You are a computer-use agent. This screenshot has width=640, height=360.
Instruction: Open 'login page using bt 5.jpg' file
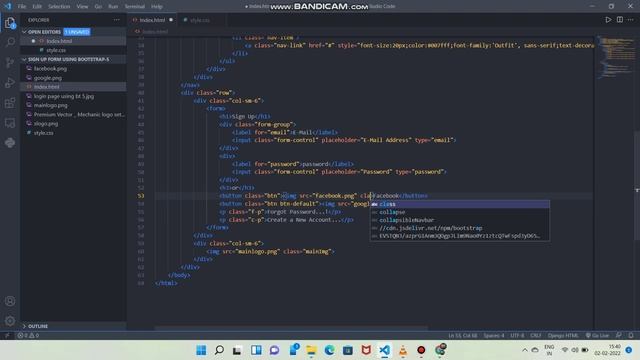[73, 96]
